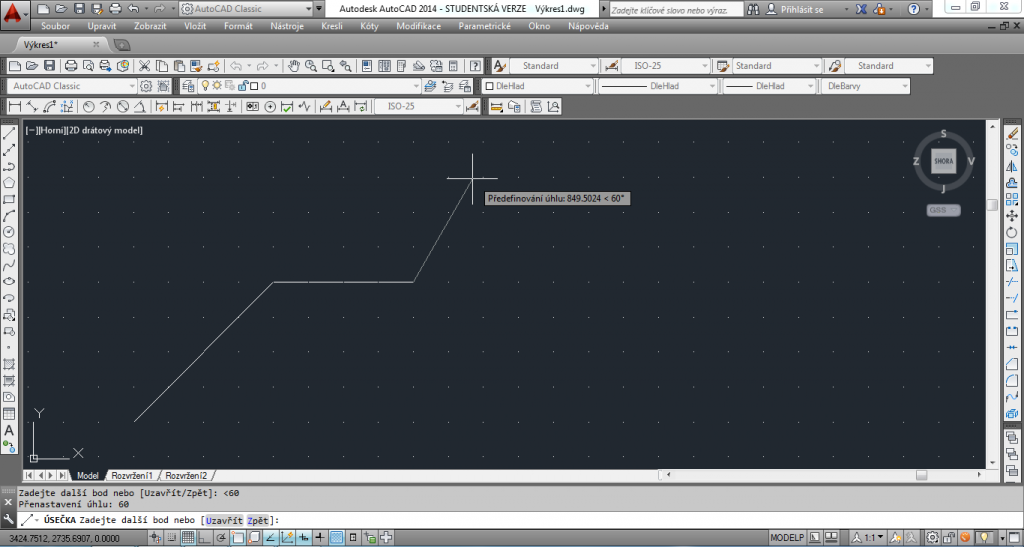The image size is (1024, 547).
Task: Click the Zoom Realtime magnifier icon
Action: tap(311, 66)
